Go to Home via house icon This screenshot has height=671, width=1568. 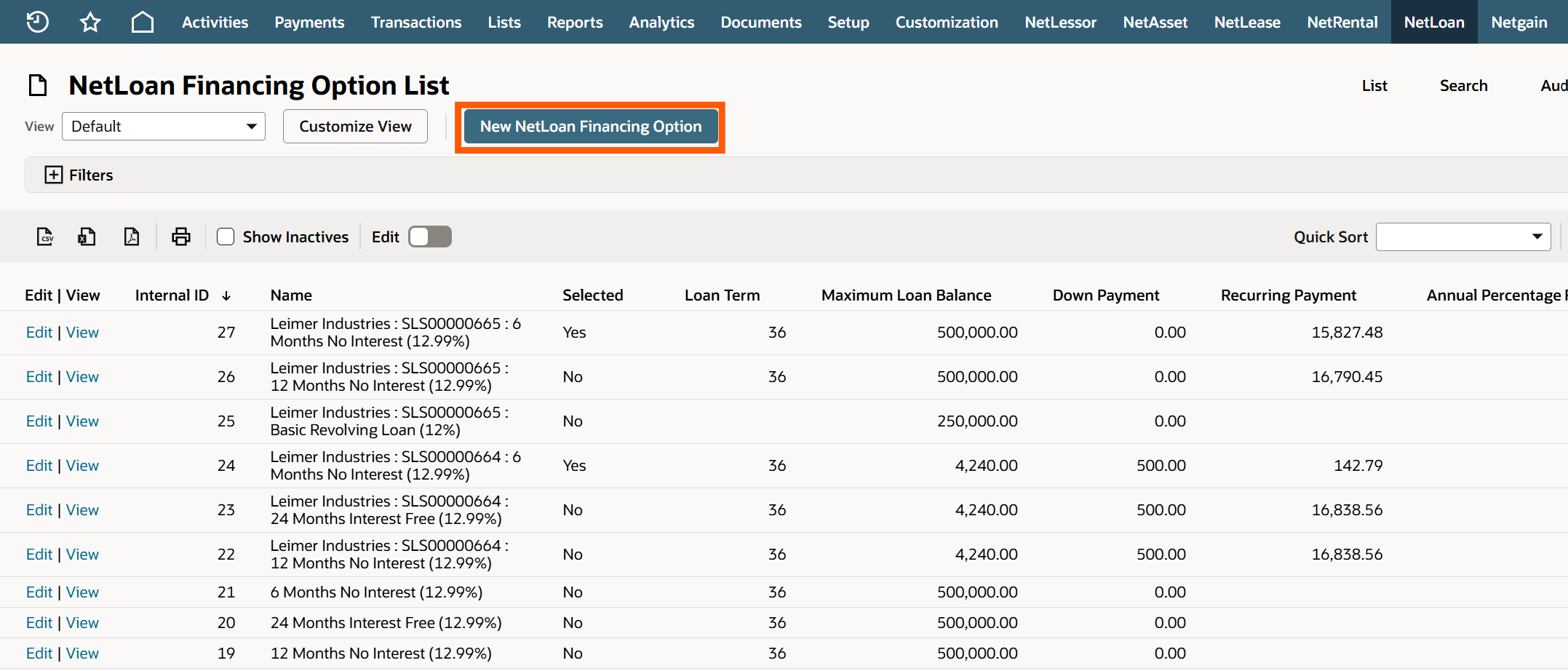[x=143, y=22]
